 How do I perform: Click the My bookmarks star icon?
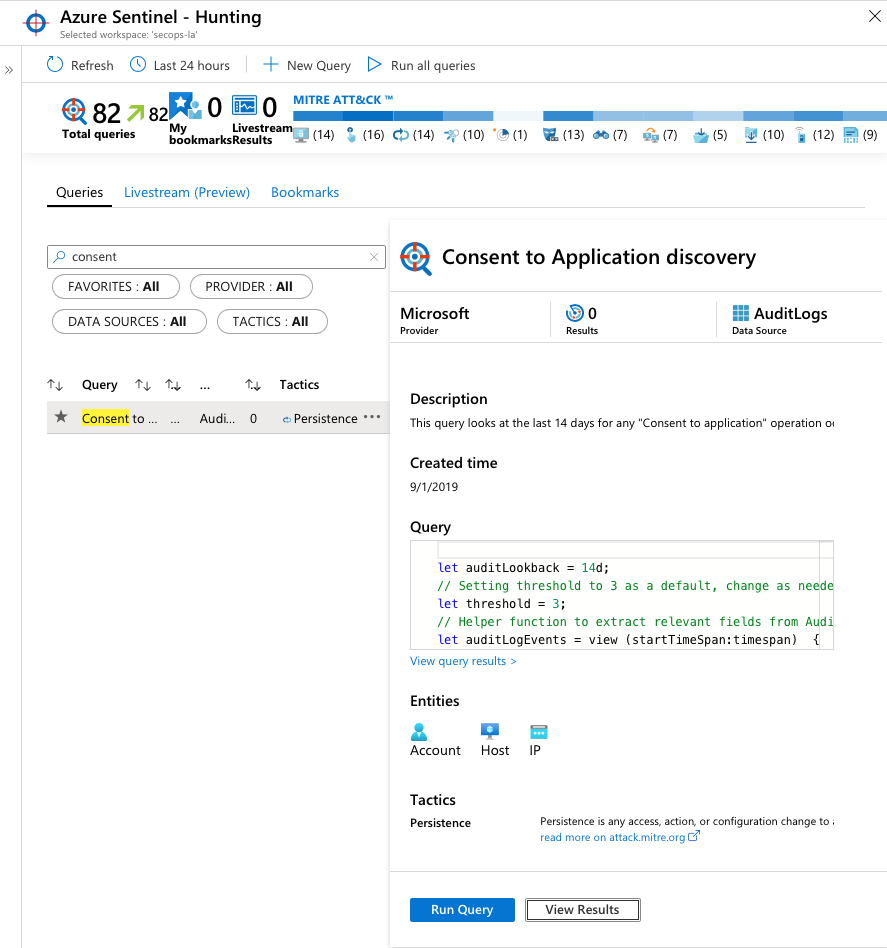185,106
